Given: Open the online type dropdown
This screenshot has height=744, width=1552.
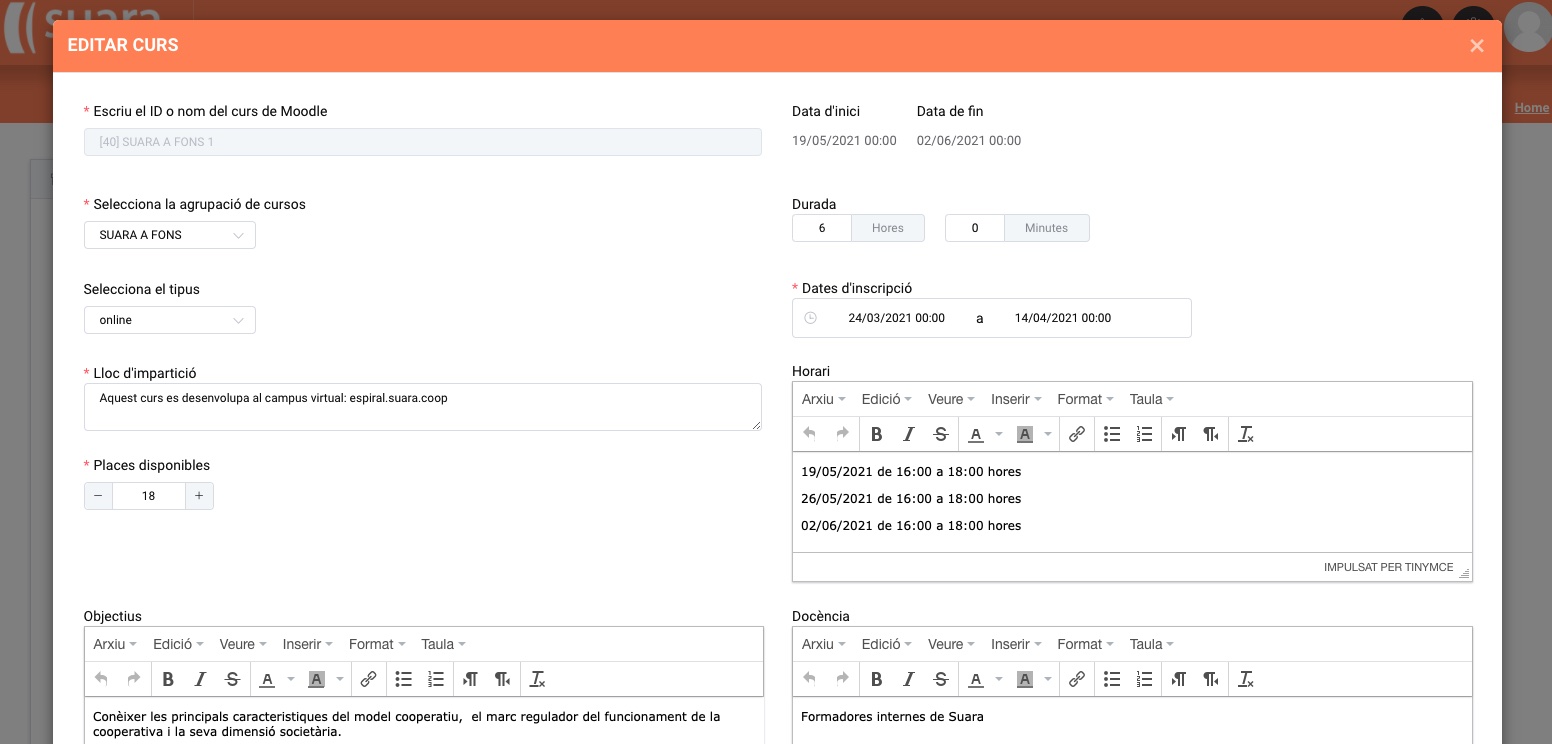Looking at the screenshot, I should 170,320.
